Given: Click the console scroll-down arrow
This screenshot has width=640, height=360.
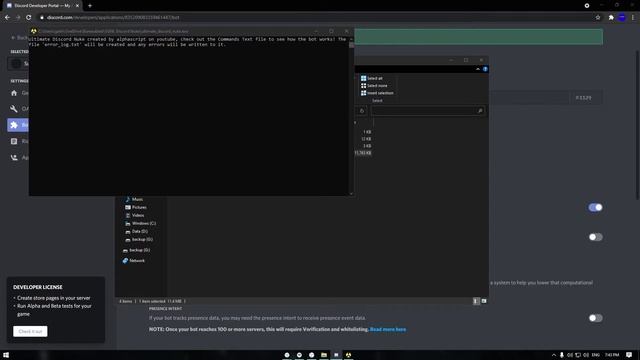Looking at the screenshot, I should point(351,193).
